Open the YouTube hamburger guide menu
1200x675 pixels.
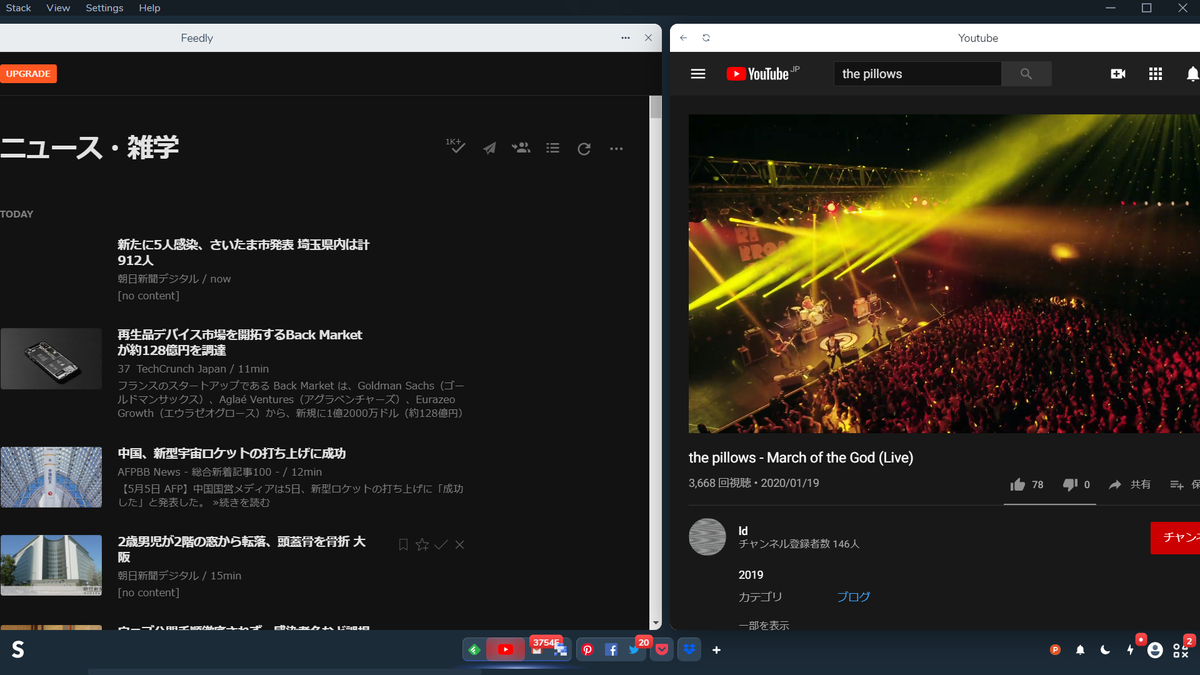[x=698, y=74]
